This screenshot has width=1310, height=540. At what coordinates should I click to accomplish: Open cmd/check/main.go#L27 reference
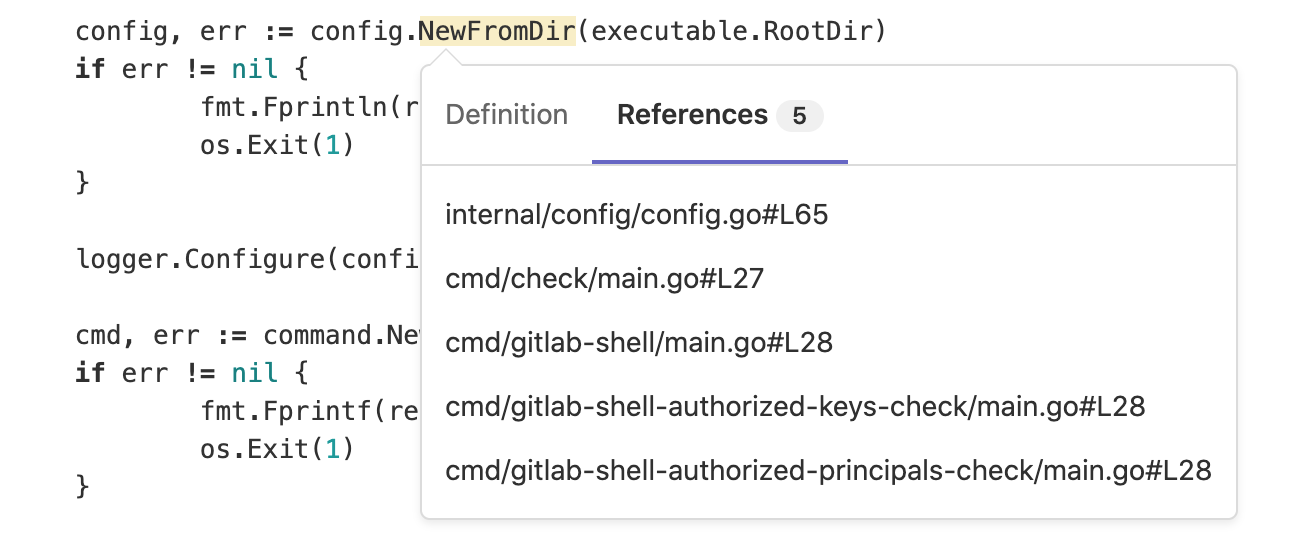point(604,278)
